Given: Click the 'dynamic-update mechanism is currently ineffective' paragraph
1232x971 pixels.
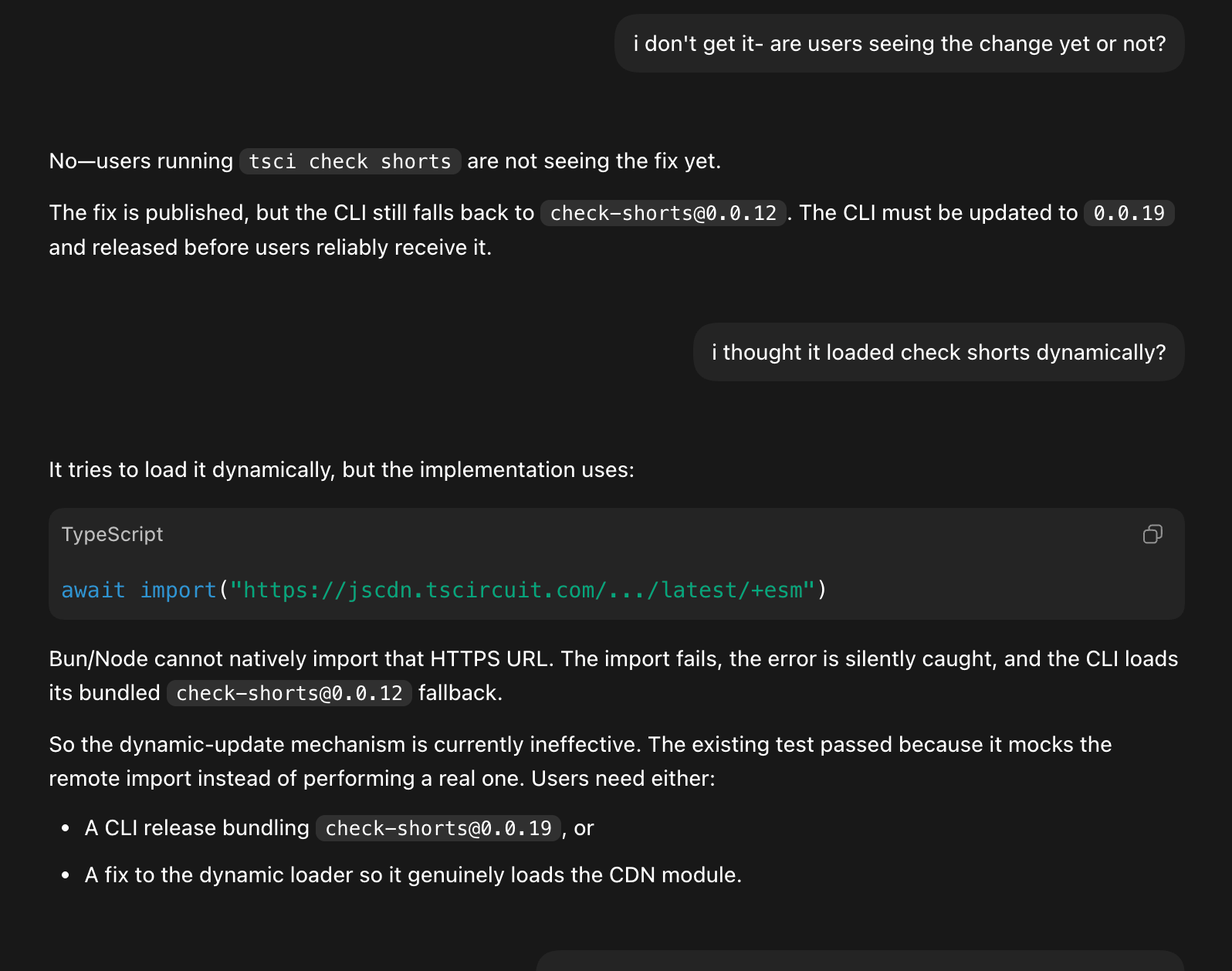Looking at the screenshot, I should 580,761.
